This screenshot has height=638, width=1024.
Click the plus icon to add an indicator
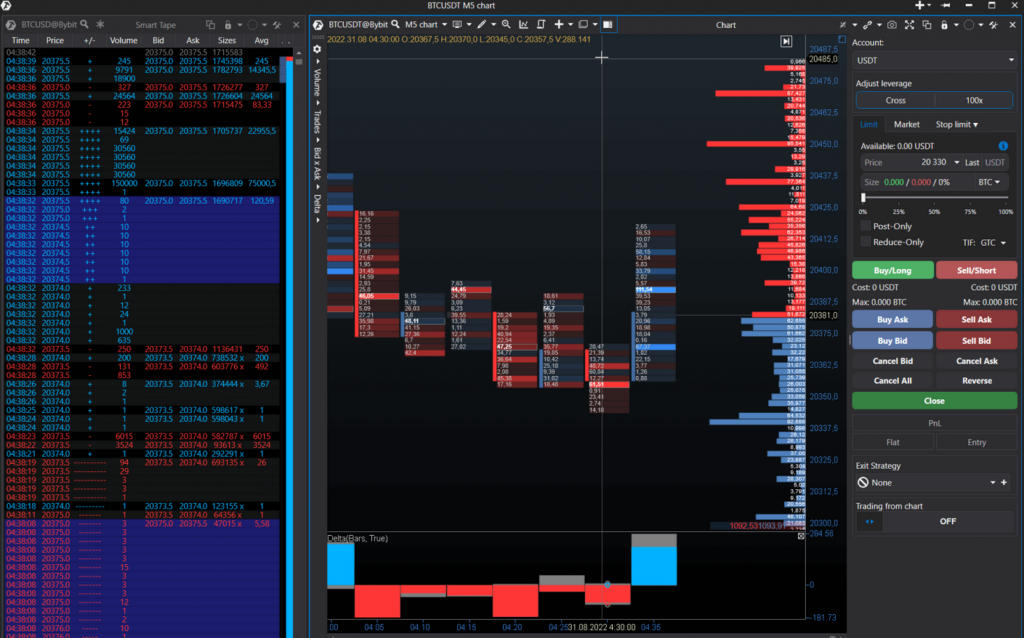[x=559, y=24]
